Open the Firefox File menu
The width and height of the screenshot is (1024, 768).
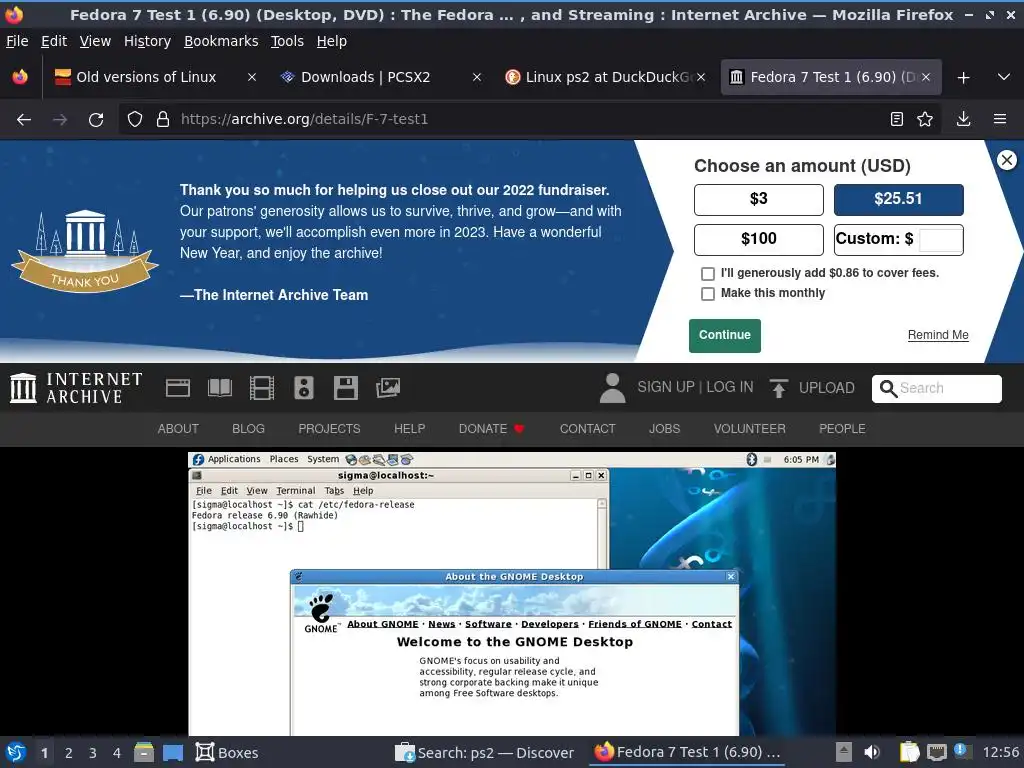pyautogui.click(x=17, y=41)
